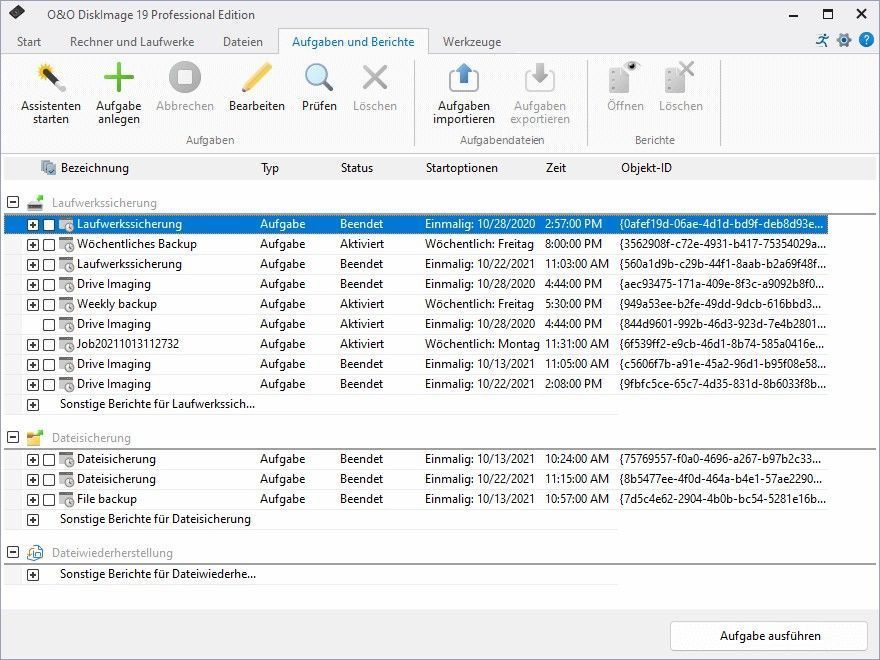Expand Sonstige Berichte für Dateisicherung

pyautogui.click(x=33, y=520)
